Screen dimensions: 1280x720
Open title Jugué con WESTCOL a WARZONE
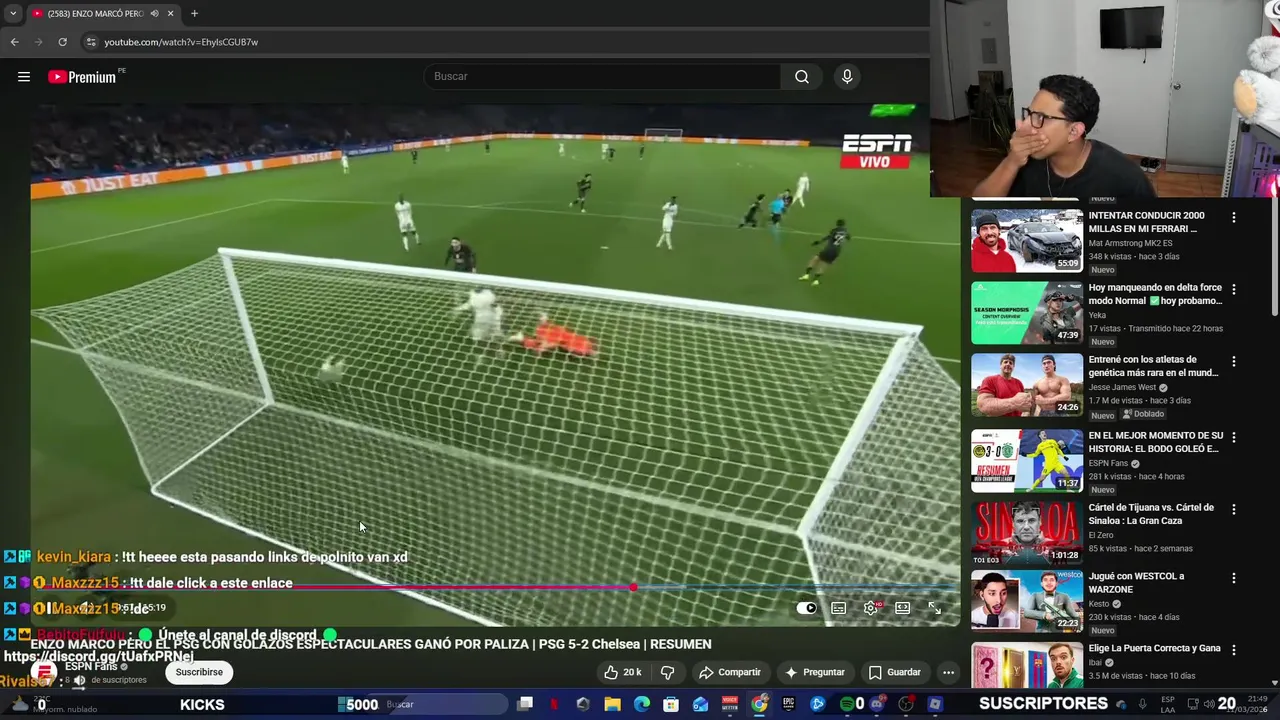(1136, 582)
